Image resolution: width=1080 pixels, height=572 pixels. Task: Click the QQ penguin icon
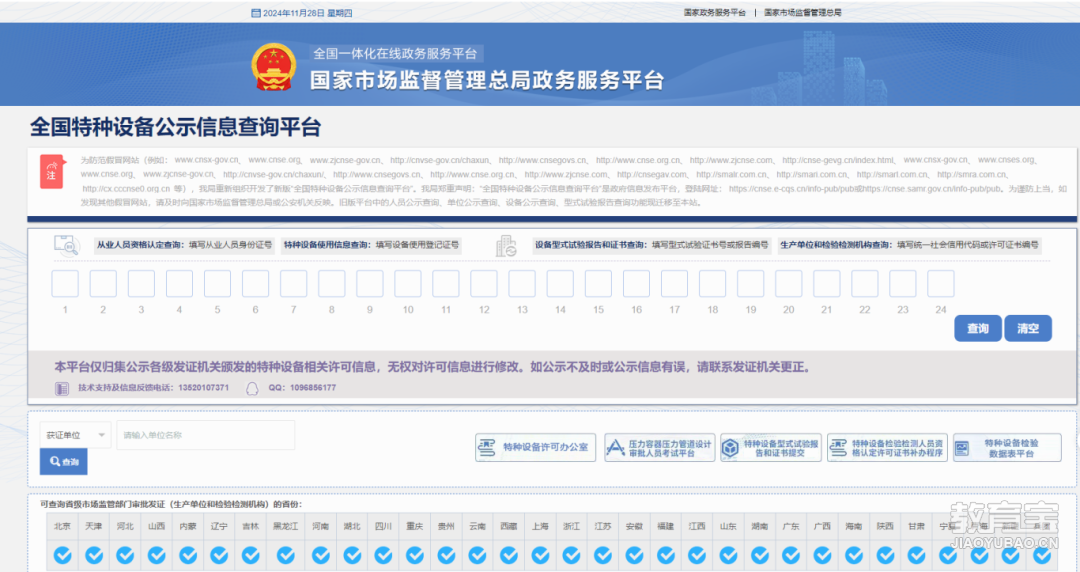(252, 389)
